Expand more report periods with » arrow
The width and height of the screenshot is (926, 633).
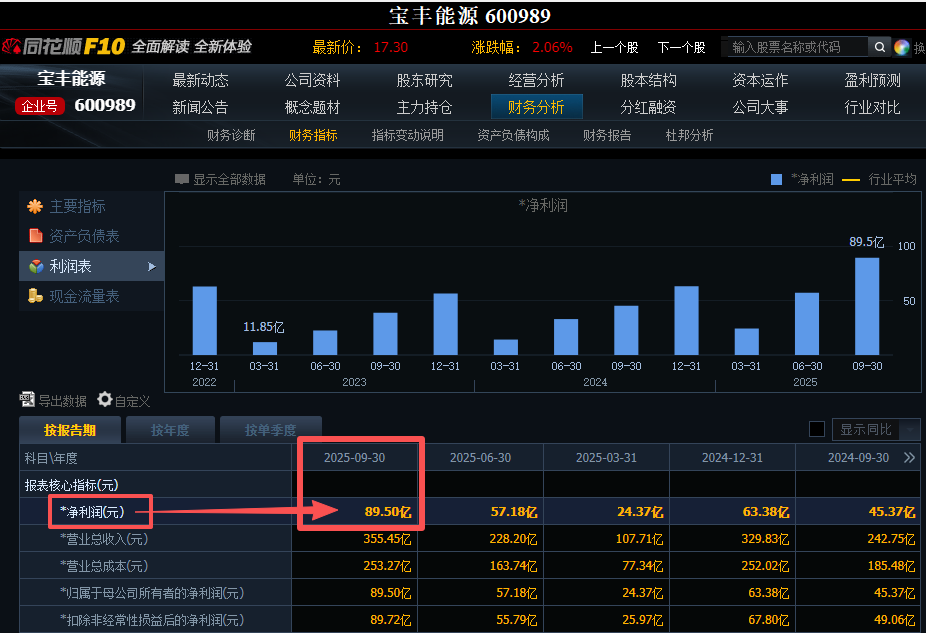(x=909, y=457)
